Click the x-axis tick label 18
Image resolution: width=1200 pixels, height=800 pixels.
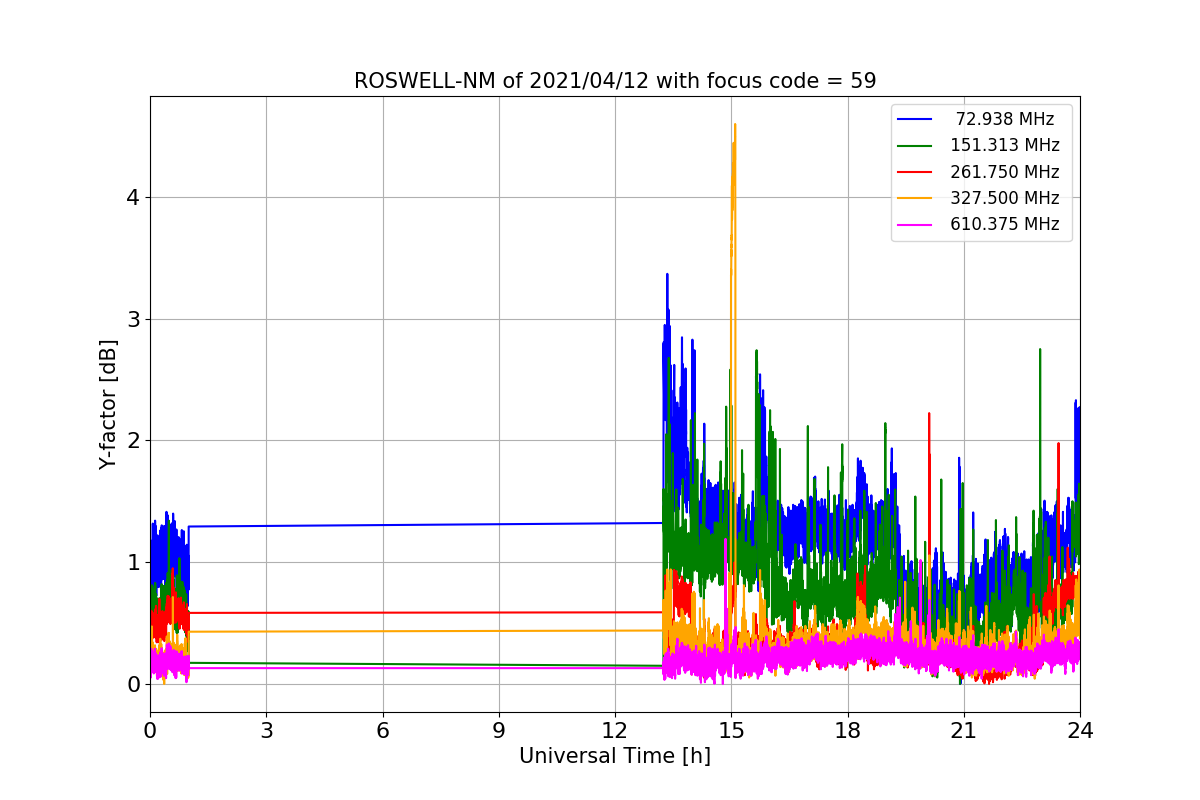(x=848, y=731)
